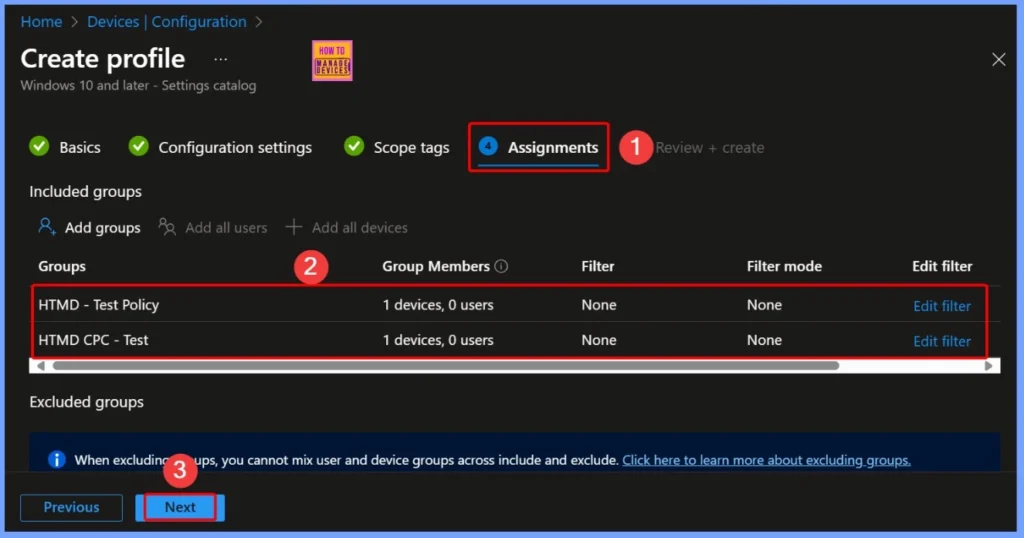Edit filter for HTMD CPC - Test
The height and width of the screenshot is (538, 1024).
(941, 341)
